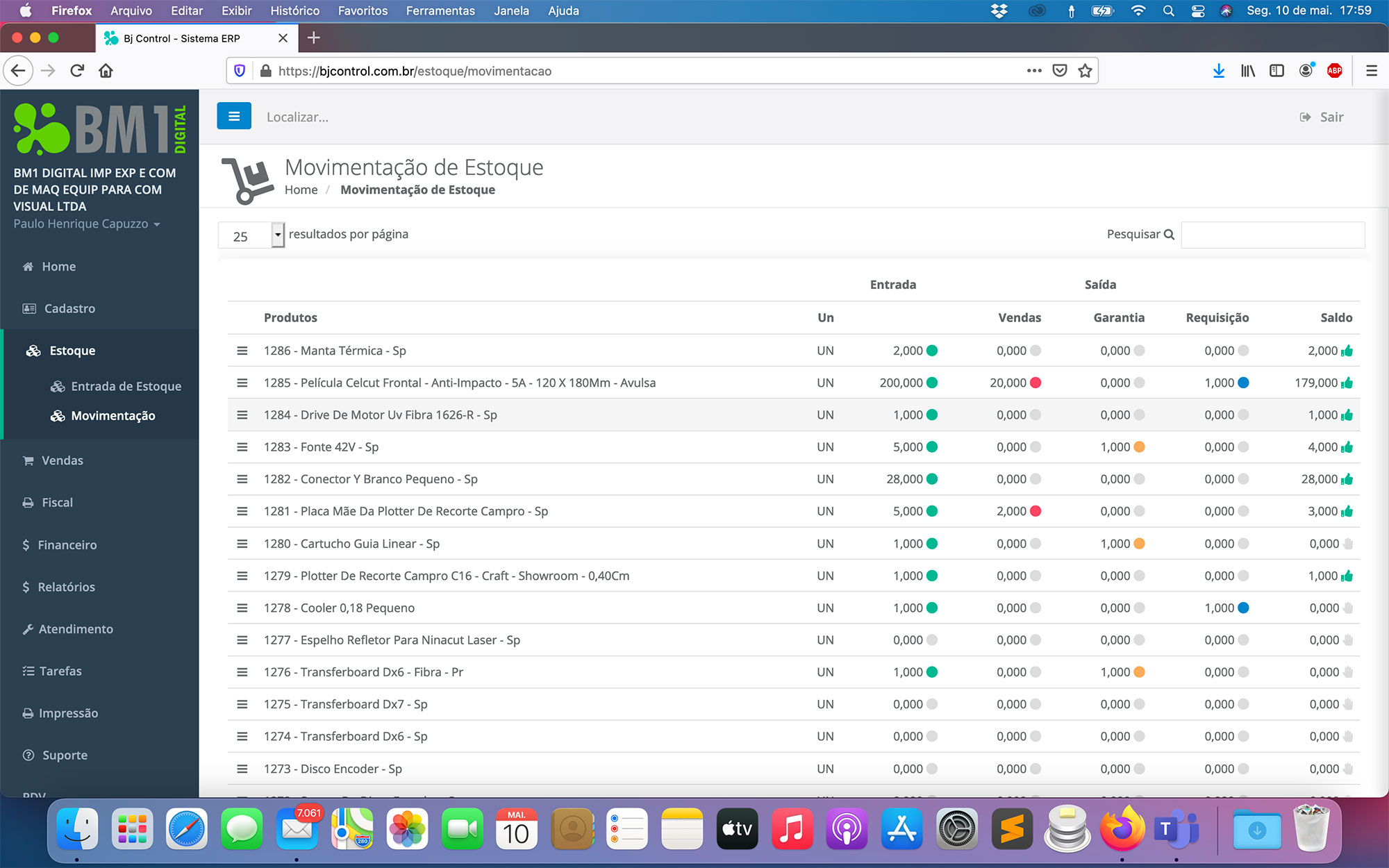This screenshot has width=1389, height=868.
Task: Open the Vendas sidebar menu
Action: pyautogui.click(x=62, y=460)
